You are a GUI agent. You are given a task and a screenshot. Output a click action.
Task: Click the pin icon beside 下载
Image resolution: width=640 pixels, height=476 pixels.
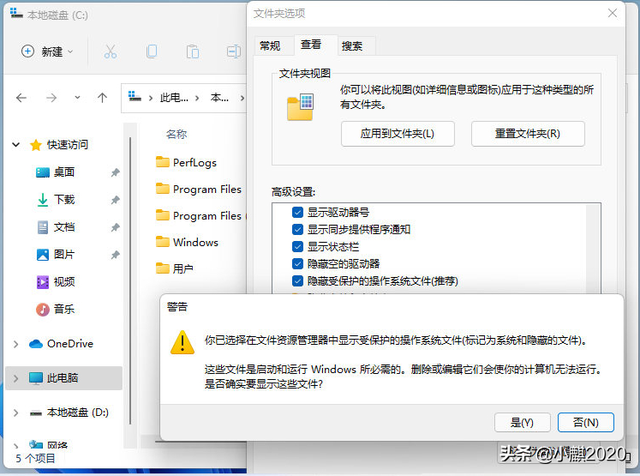pos(116,200)
